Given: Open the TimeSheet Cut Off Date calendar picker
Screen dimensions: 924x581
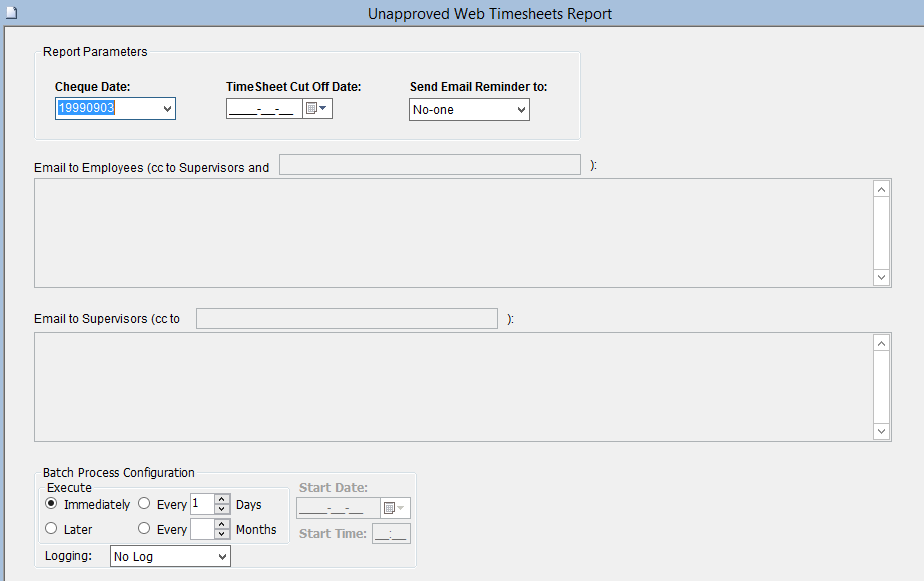Looking at the screenshot, I should [x=317, y=109].
